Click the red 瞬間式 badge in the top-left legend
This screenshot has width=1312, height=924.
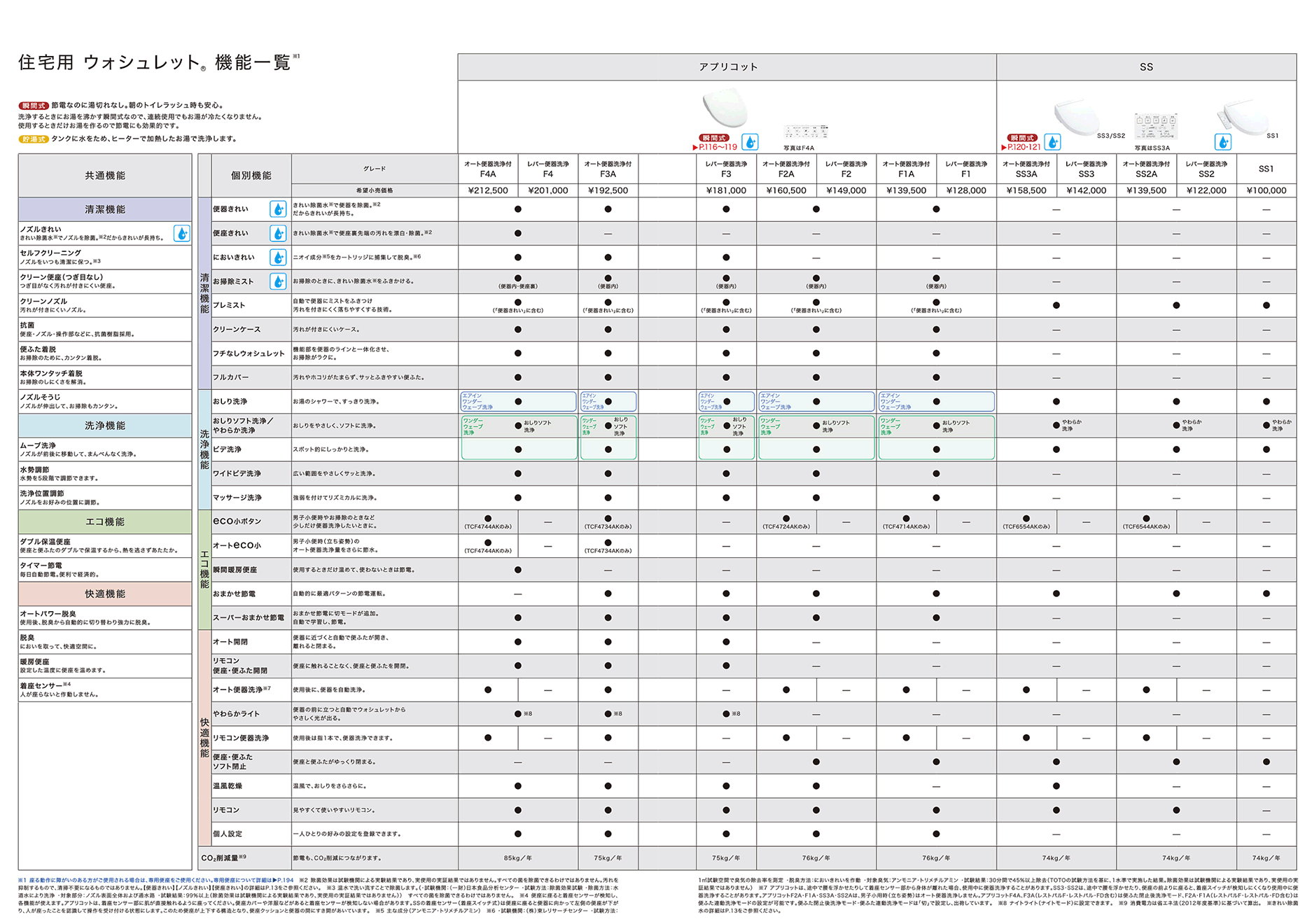33,105
